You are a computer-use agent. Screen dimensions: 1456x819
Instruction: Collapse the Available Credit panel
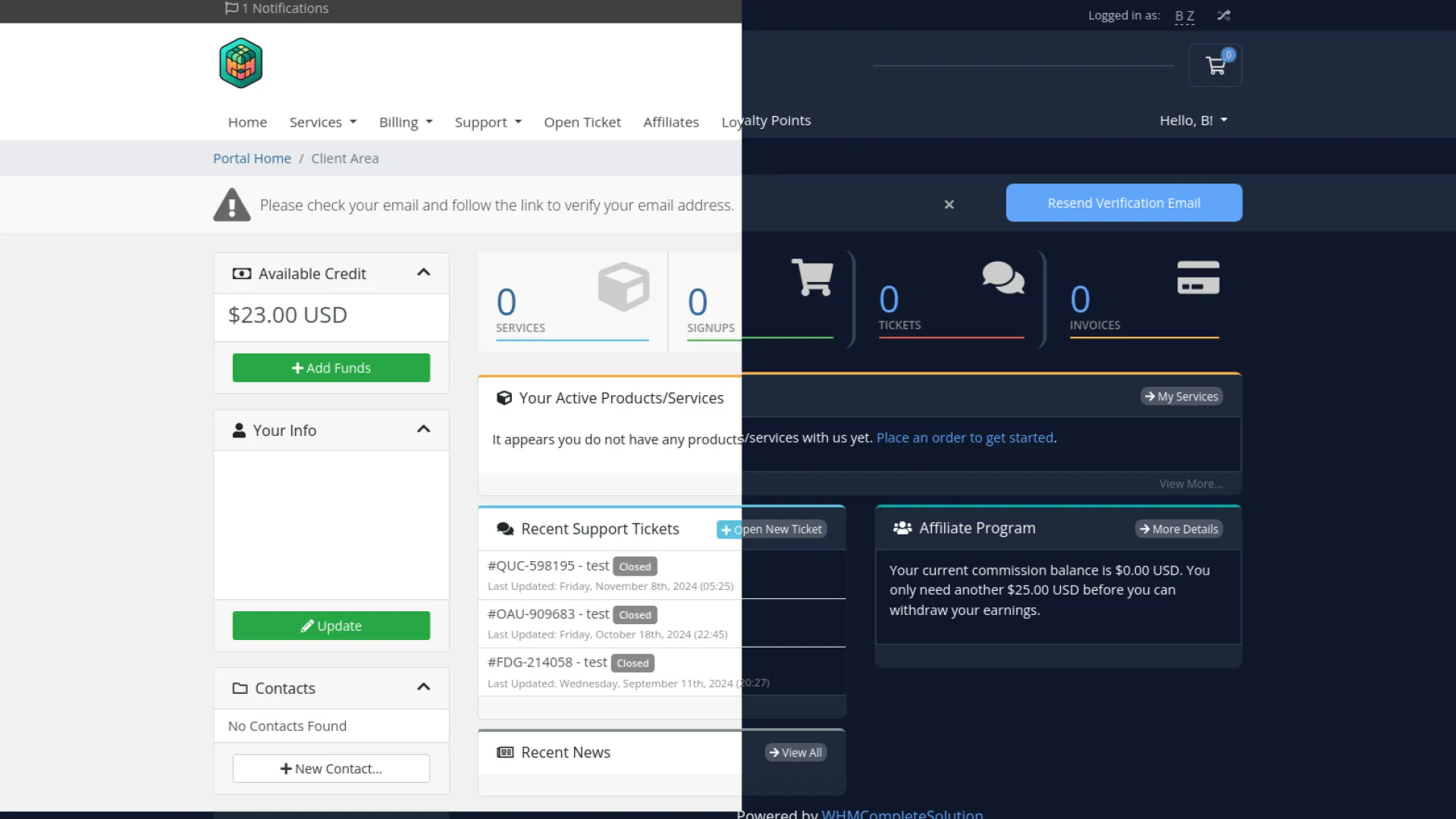tap(424, 273)
